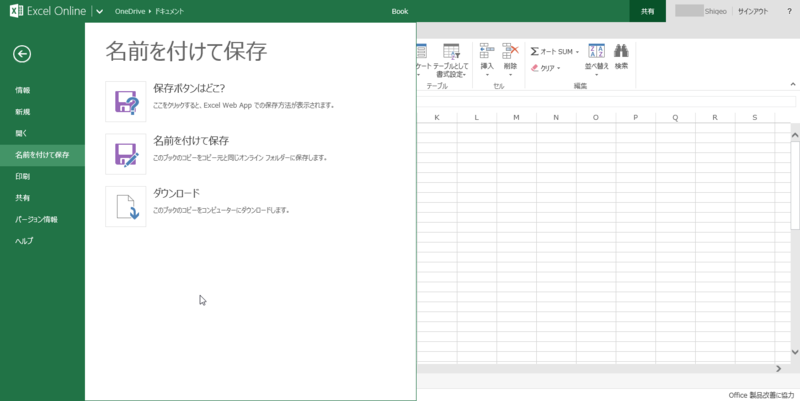Click the サインアウト link
Screen dimensions: 800x401
point(753,11)
